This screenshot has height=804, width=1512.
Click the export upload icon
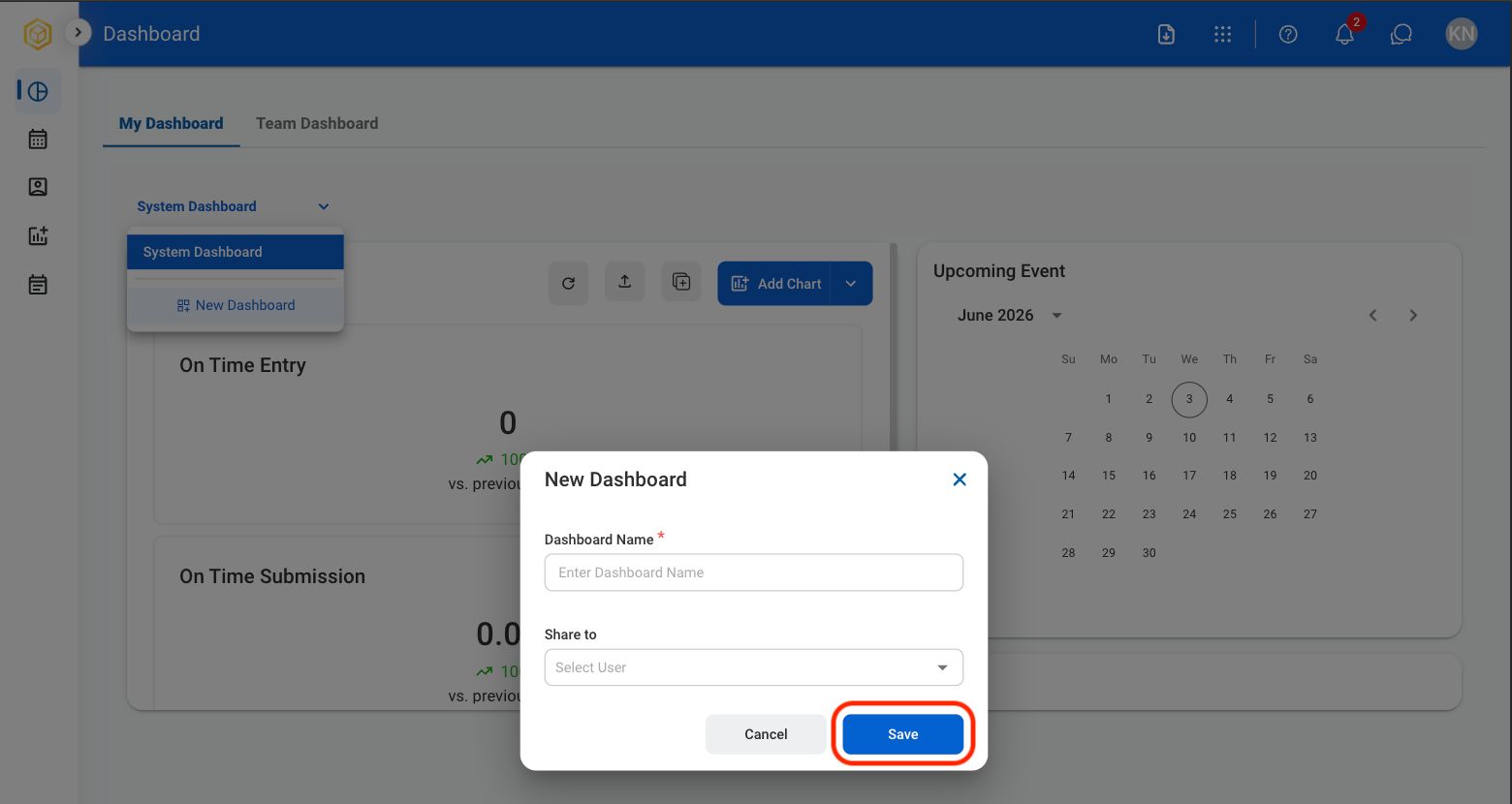(625, 282)
